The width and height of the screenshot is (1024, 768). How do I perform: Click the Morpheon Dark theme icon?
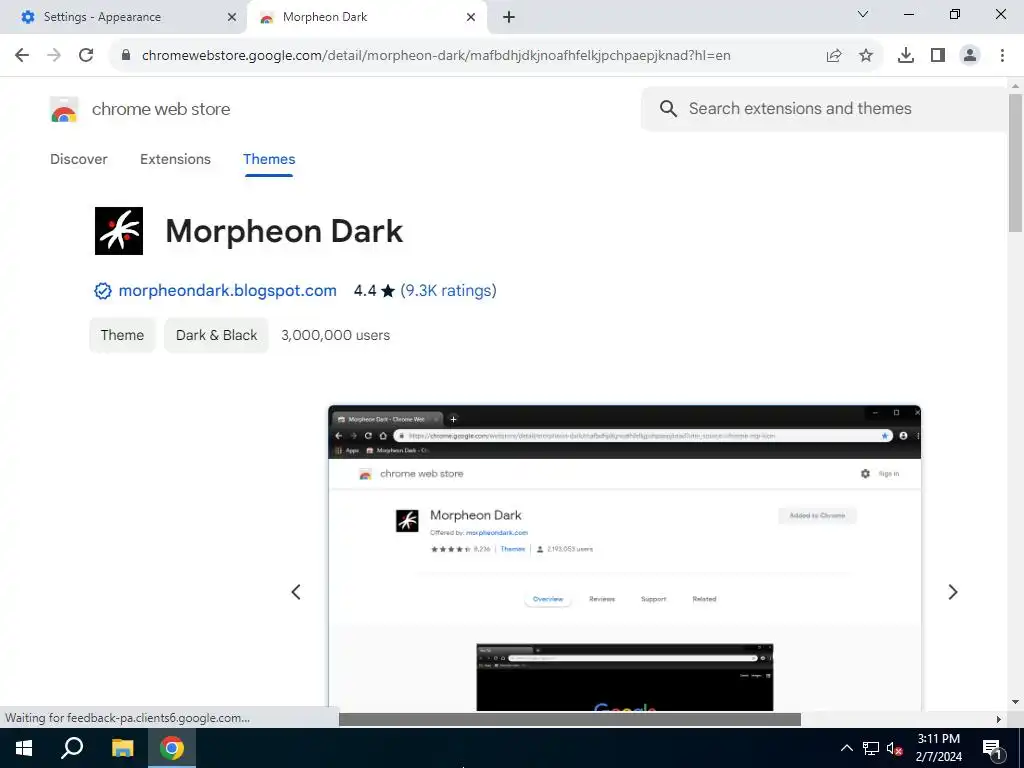[119, 231]
